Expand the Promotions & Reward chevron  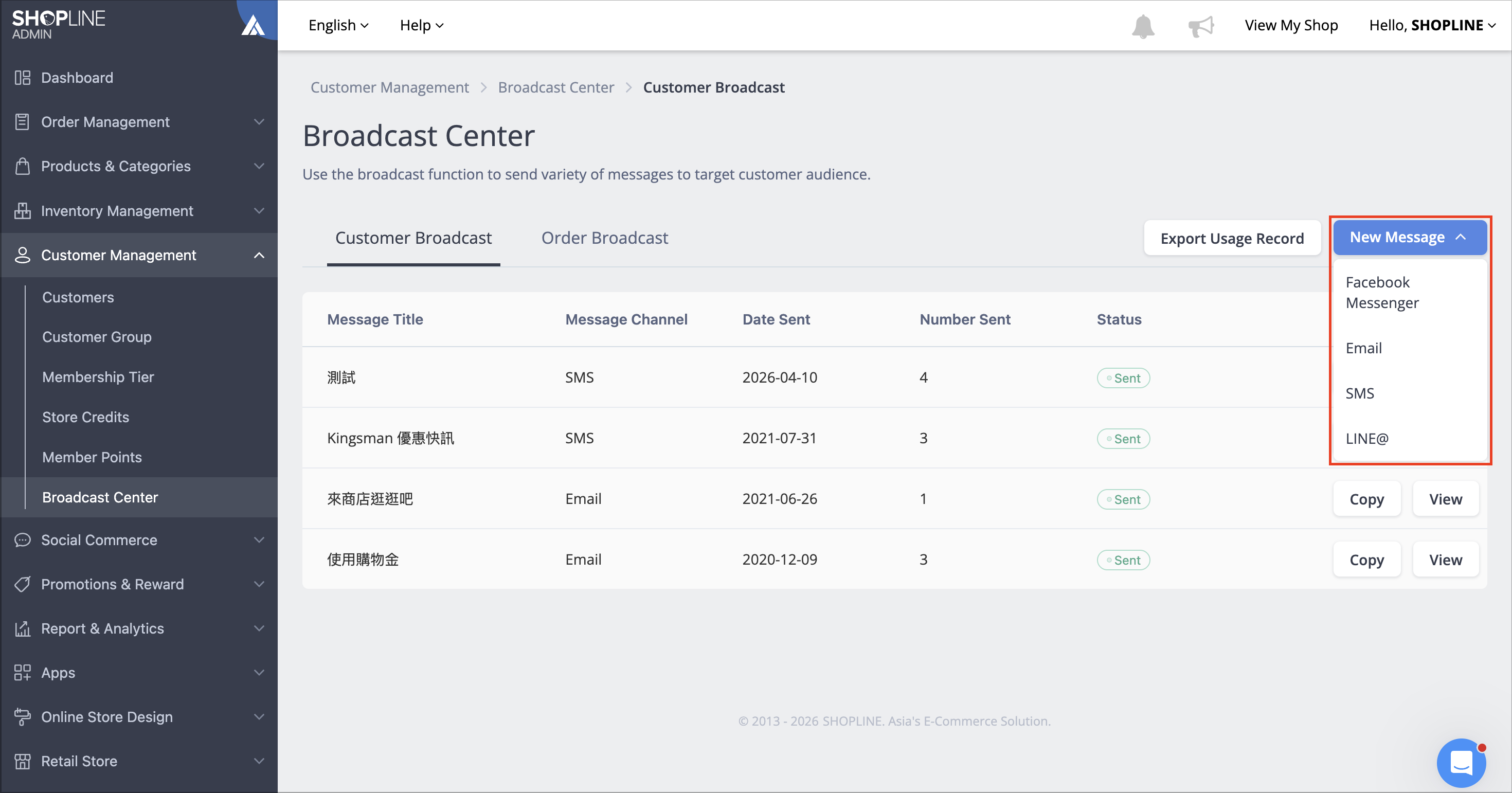tap(259, 584)
